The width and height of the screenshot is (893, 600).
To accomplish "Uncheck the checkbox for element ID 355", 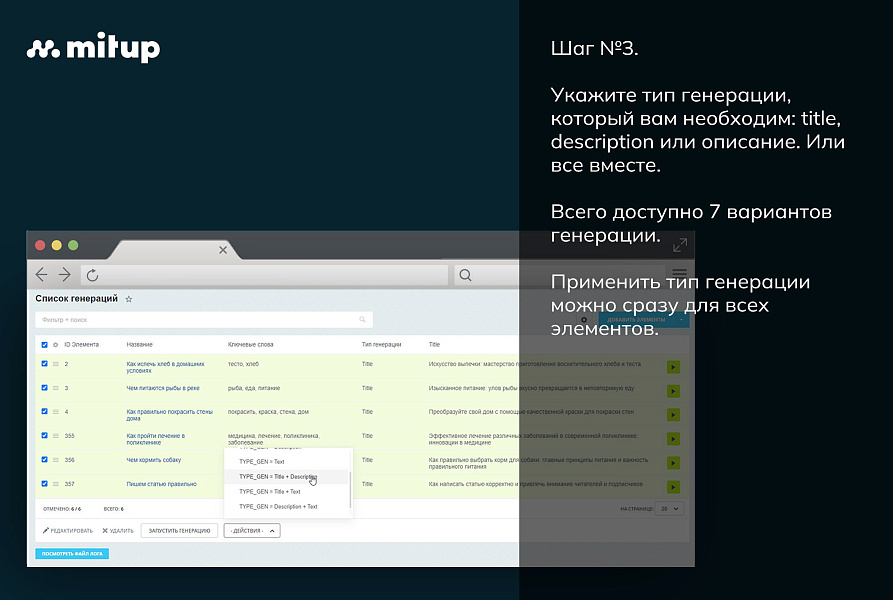I will (44, 435).
